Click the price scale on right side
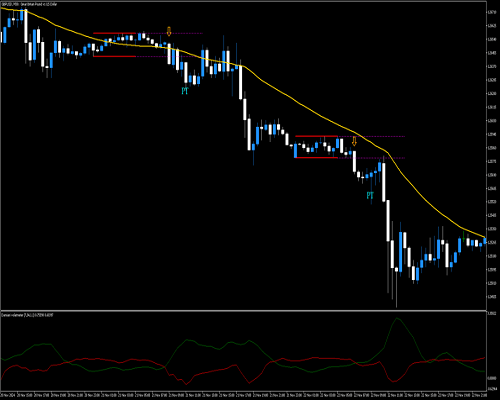Image resolution: width=500 pixels, height=400 pixels. coord(493,155)
